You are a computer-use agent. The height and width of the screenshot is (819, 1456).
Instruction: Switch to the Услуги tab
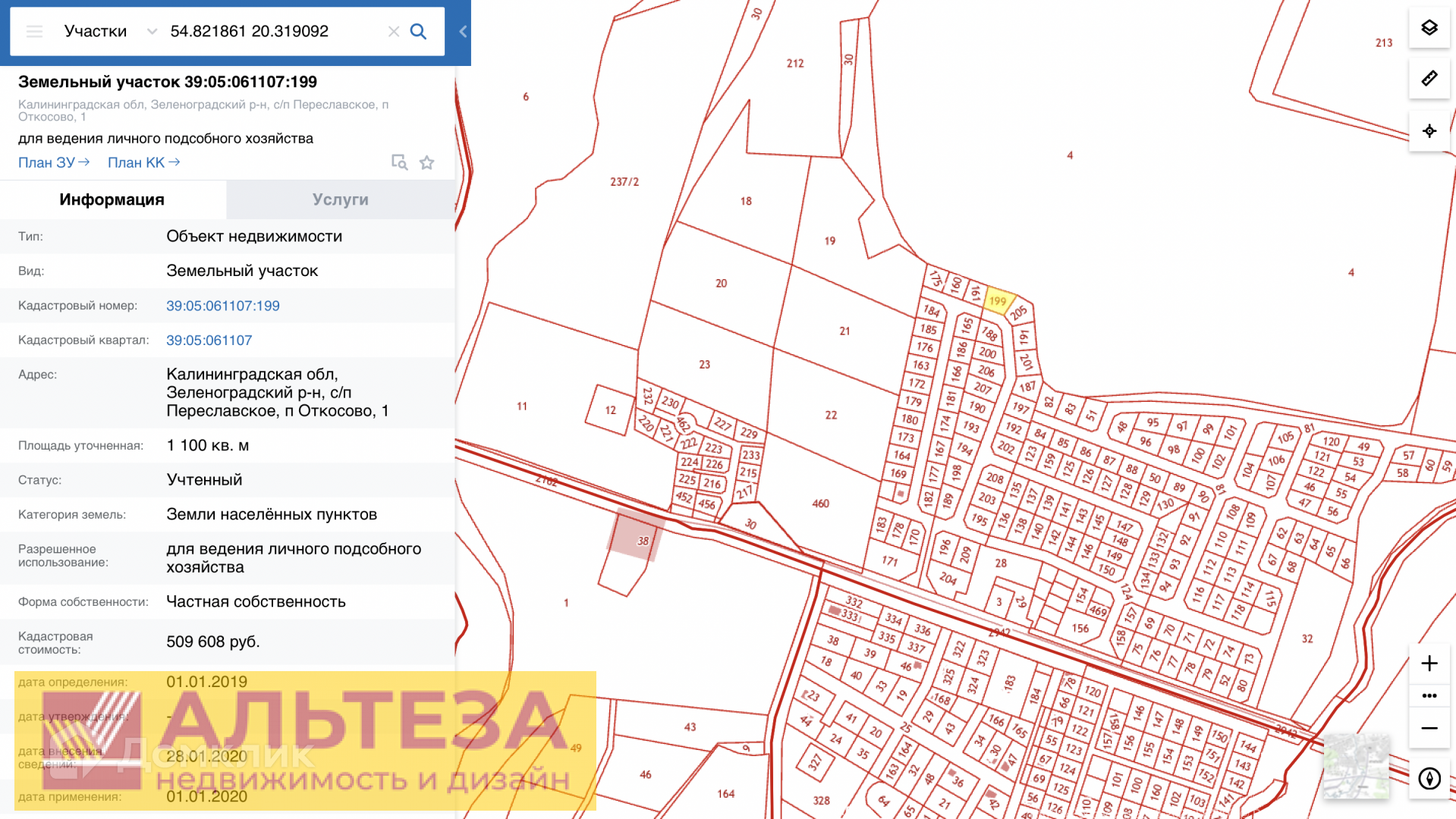tap(341, 199)
